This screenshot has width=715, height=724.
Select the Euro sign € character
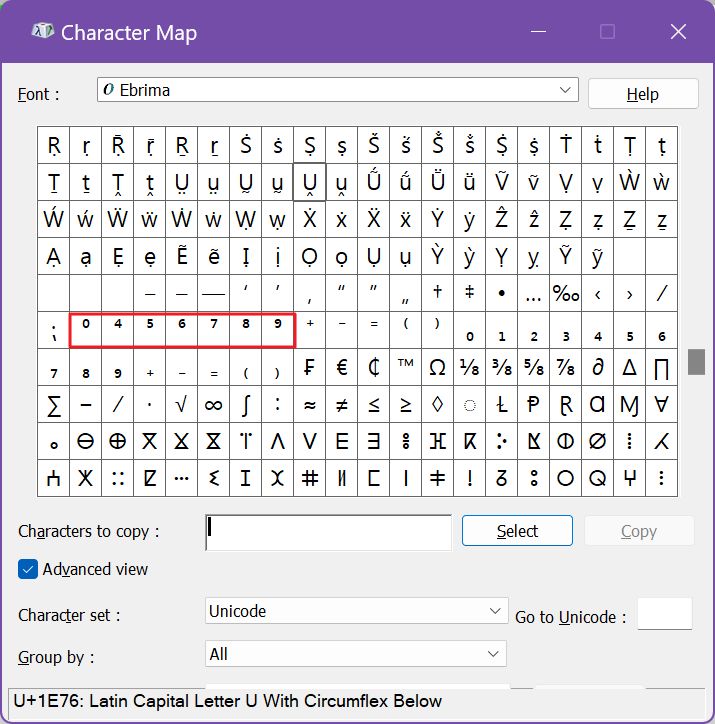point(342,367)
